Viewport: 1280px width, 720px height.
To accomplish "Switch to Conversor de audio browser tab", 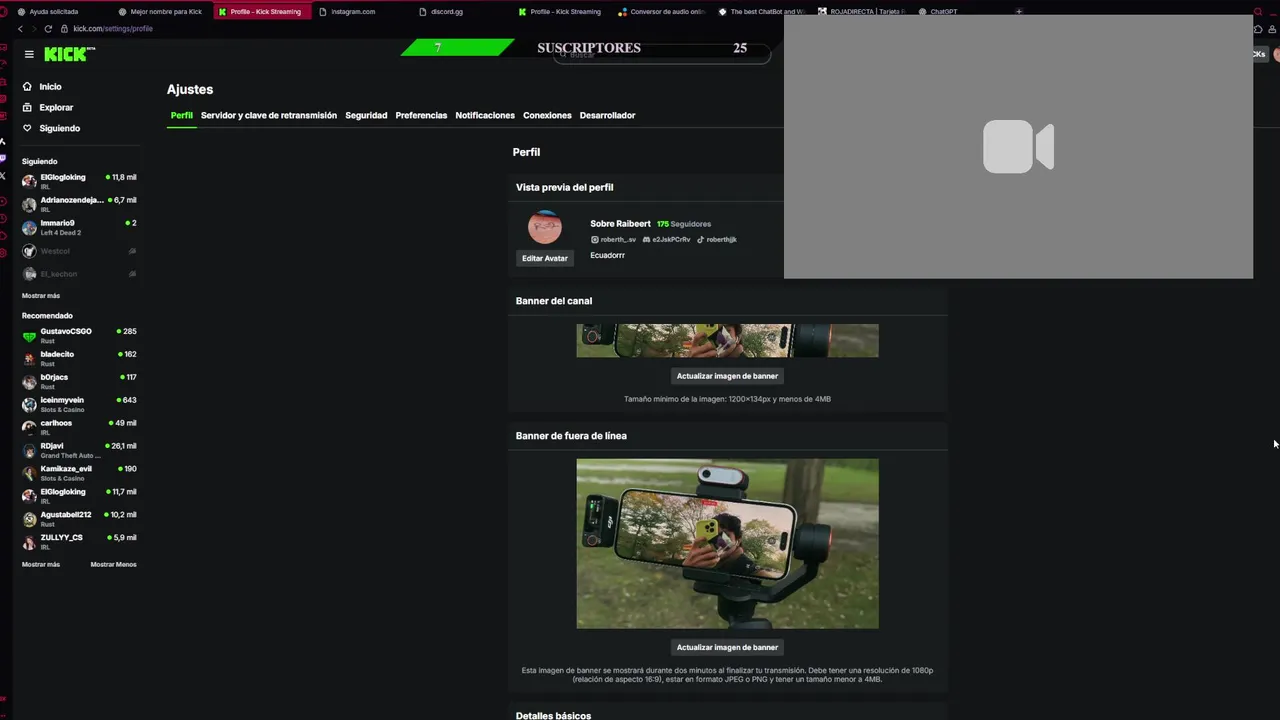I will 661,11.
